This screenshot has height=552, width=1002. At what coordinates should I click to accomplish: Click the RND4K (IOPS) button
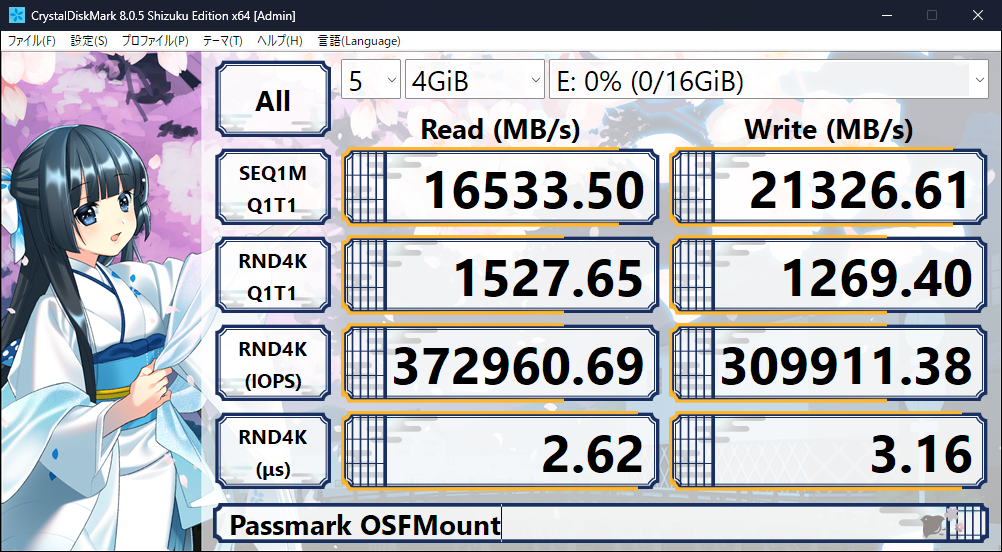coord(273,364)
